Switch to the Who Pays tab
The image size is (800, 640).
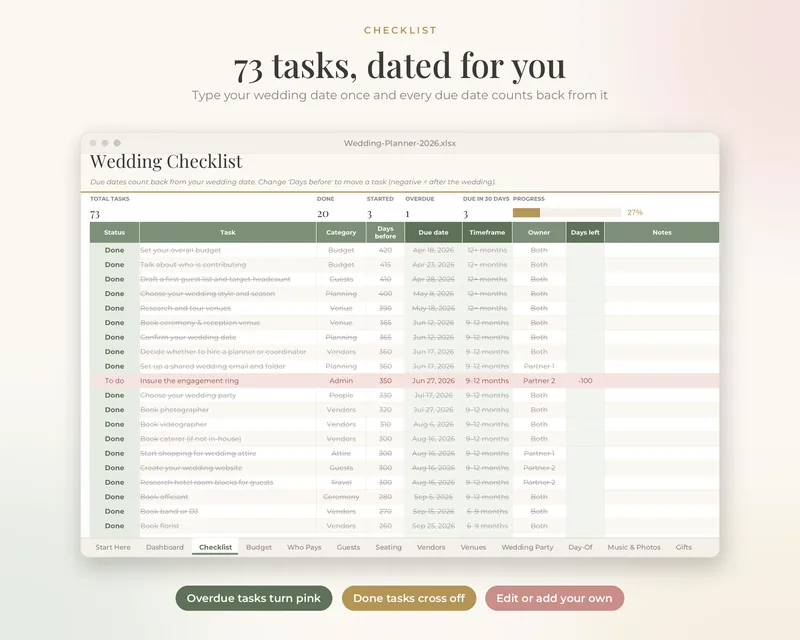pos(304,547)
